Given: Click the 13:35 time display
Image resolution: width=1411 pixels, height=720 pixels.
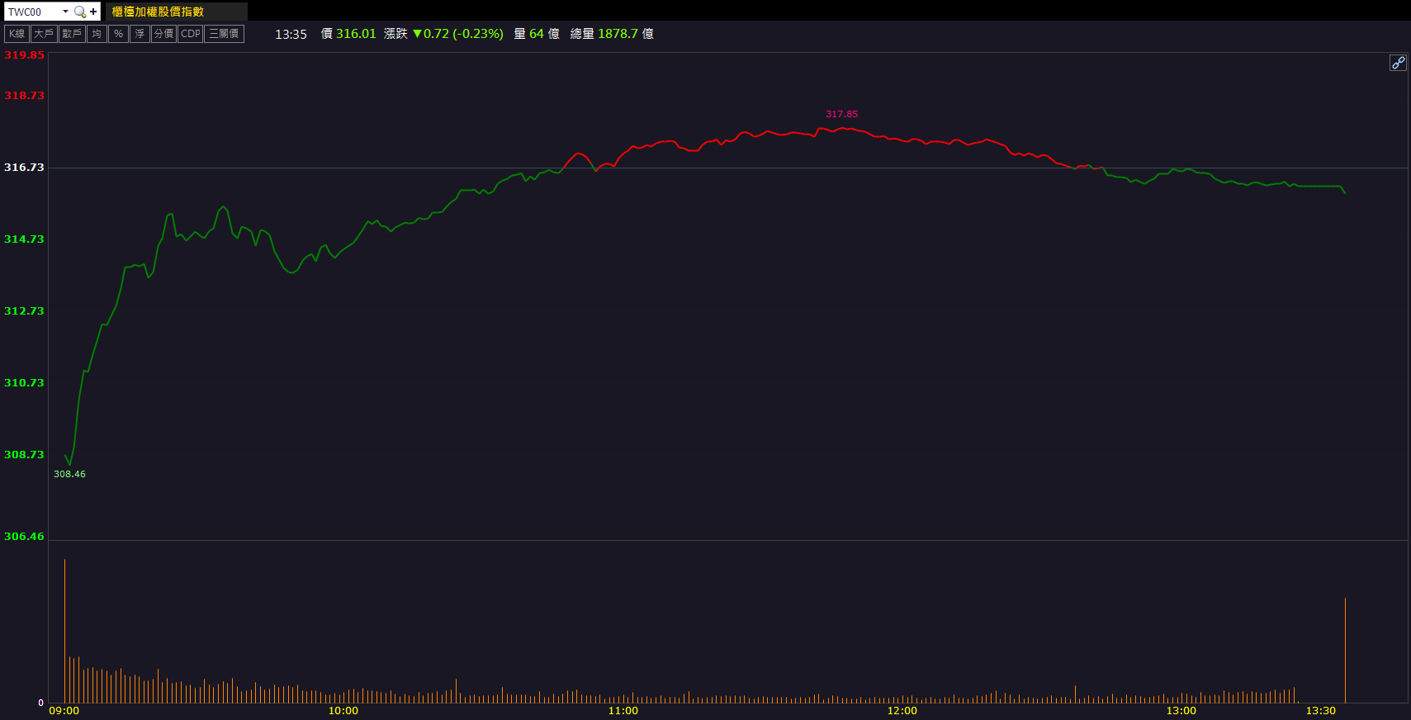Looking at the screenshot, I should click(x=291, y=34).
